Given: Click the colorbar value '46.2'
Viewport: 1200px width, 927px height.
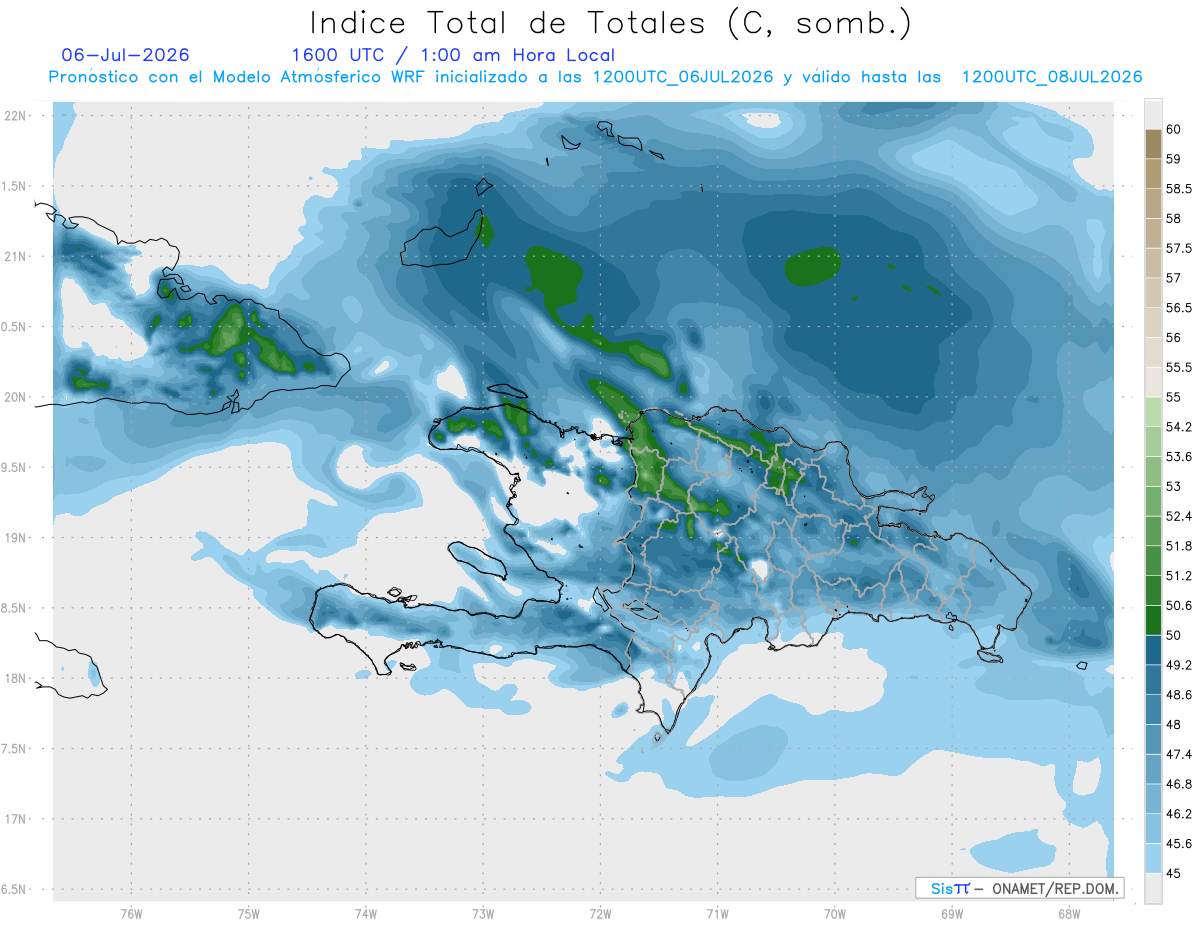Looking at the screenshot, I should (1179, 814).
